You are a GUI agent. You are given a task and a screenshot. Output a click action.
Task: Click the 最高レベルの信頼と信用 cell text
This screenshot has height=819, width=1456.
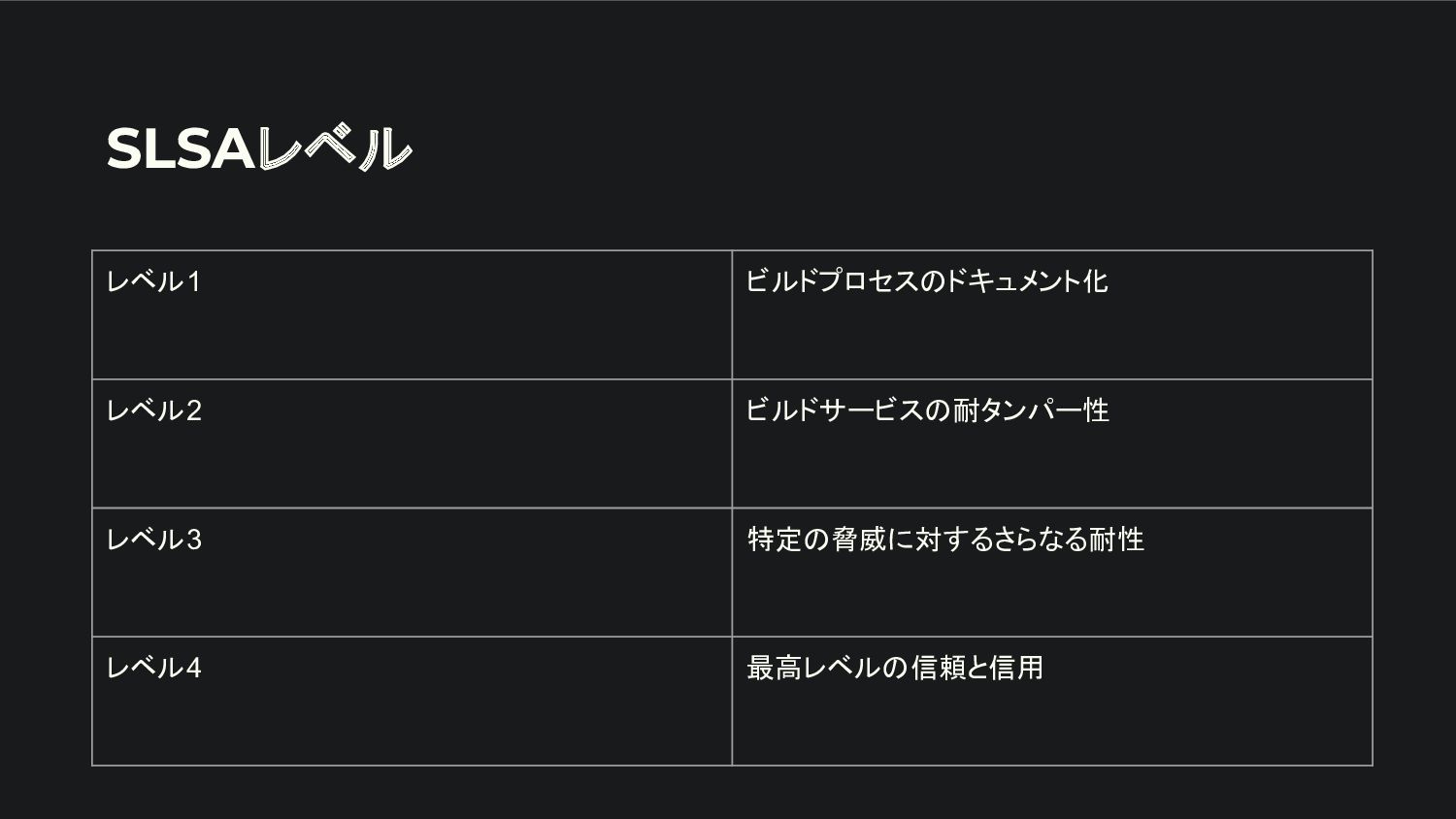point(895,668)
